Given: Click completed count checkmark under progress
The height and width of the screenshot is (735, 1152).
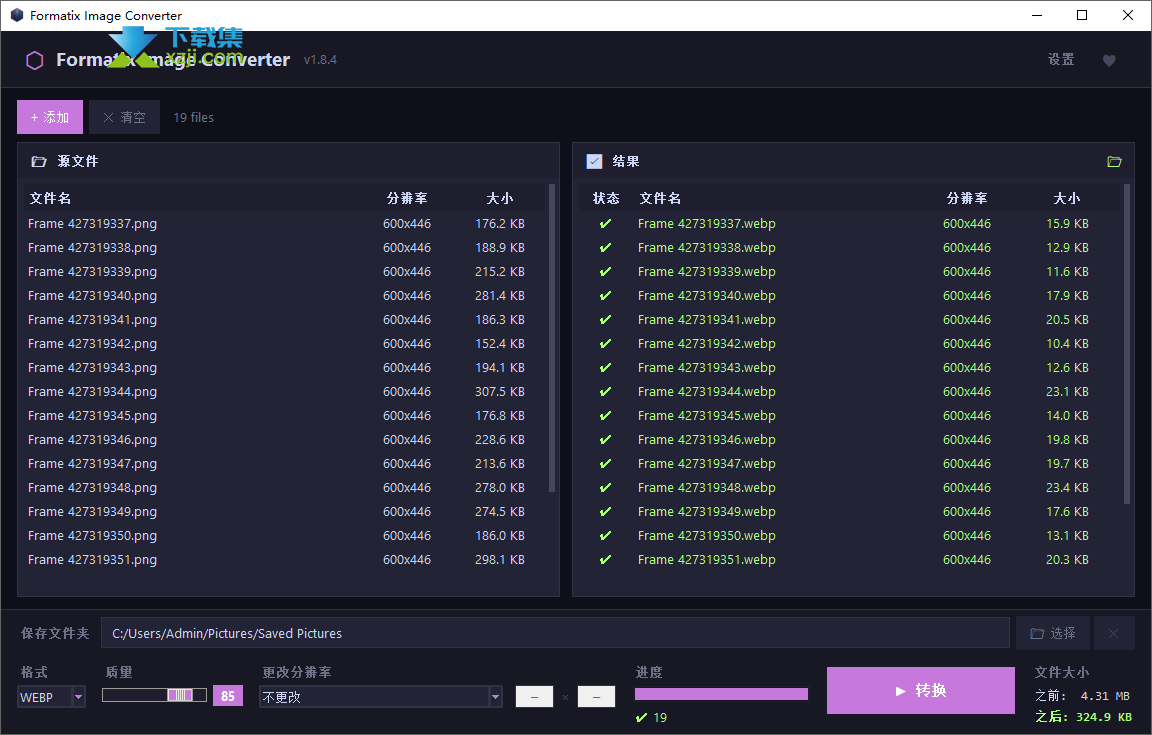Looking at the screenshot, I should point(642,717).
